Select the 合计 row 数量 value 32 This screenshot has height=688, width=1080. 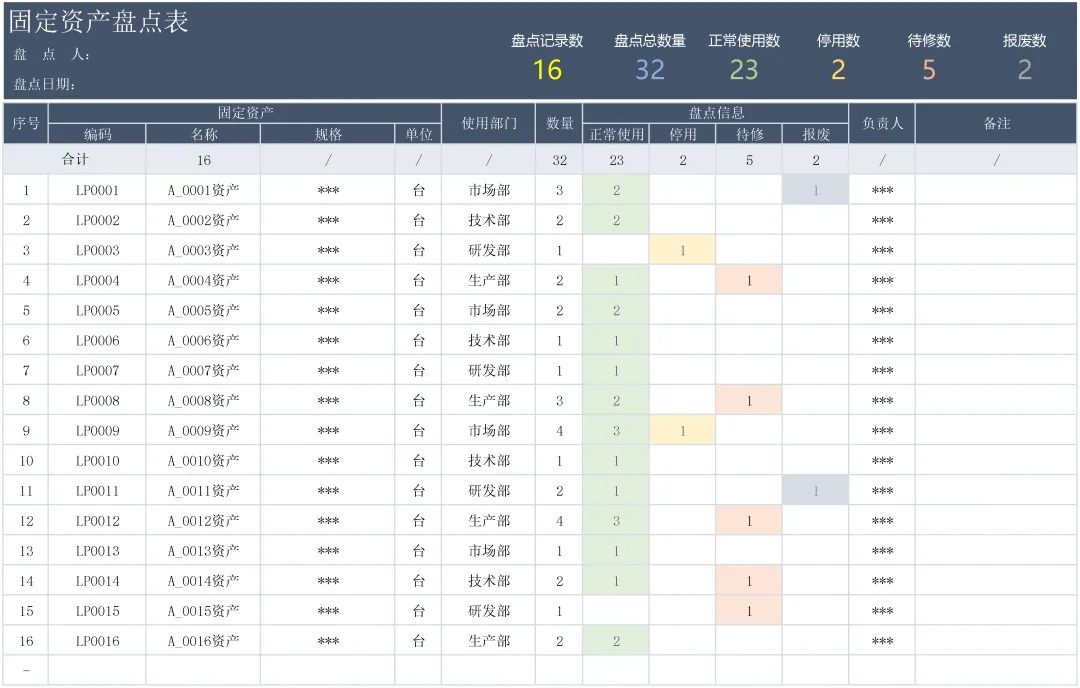pyautogui.click(x=559, y=160)
